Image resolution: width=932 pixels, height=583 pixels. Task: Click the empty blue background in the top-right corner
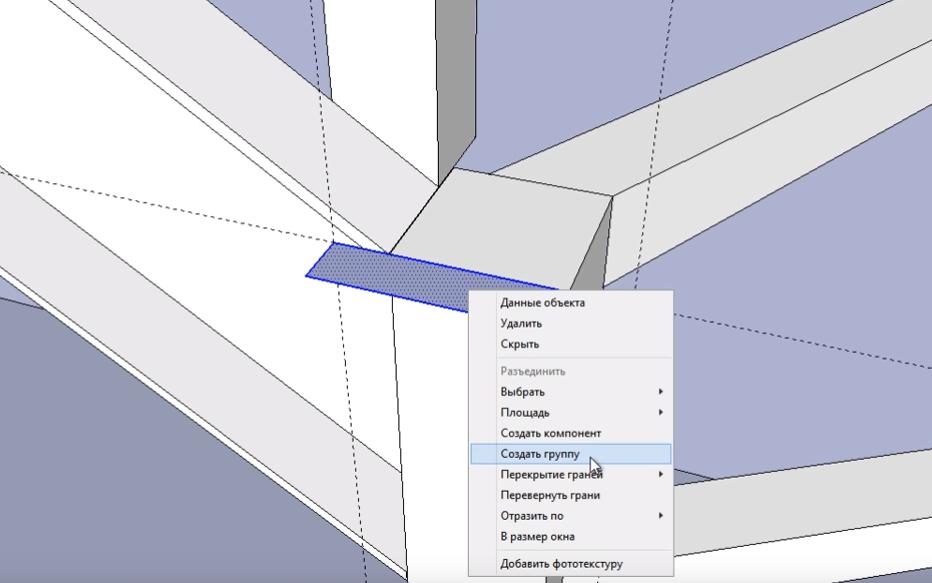point(850,40)
